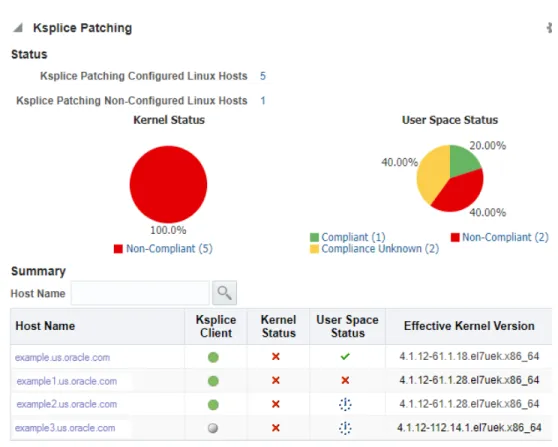Image resolution: width=558 pixels, height=447 pixels.
Task: Click red X kernel status for example2.us.oracle.com
Action: pyautogui.click(x=275, y=404)
